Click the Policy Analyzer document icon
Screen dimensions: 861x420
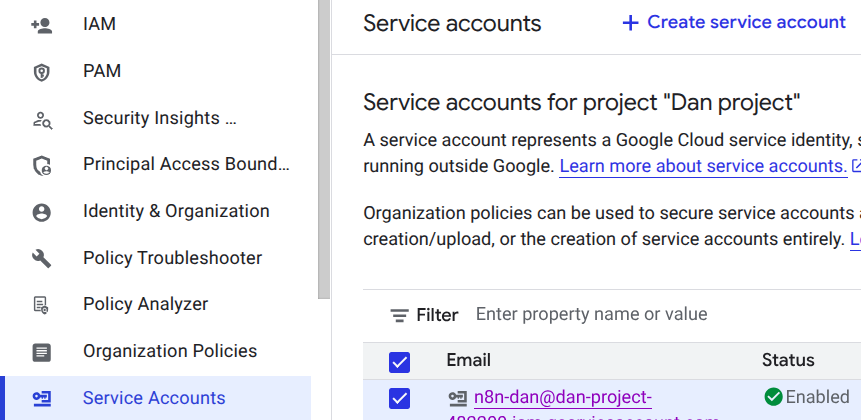(x=41, y=305)
